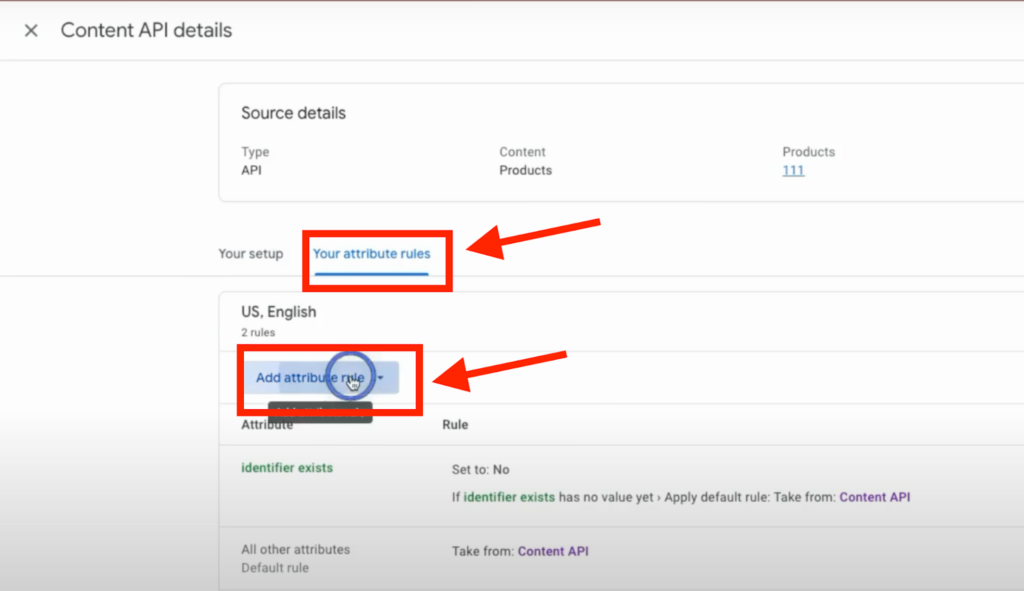Viewport: 1024px width, 591px height.
Task: Click the Products content value
Action: [x=526, y=170]
